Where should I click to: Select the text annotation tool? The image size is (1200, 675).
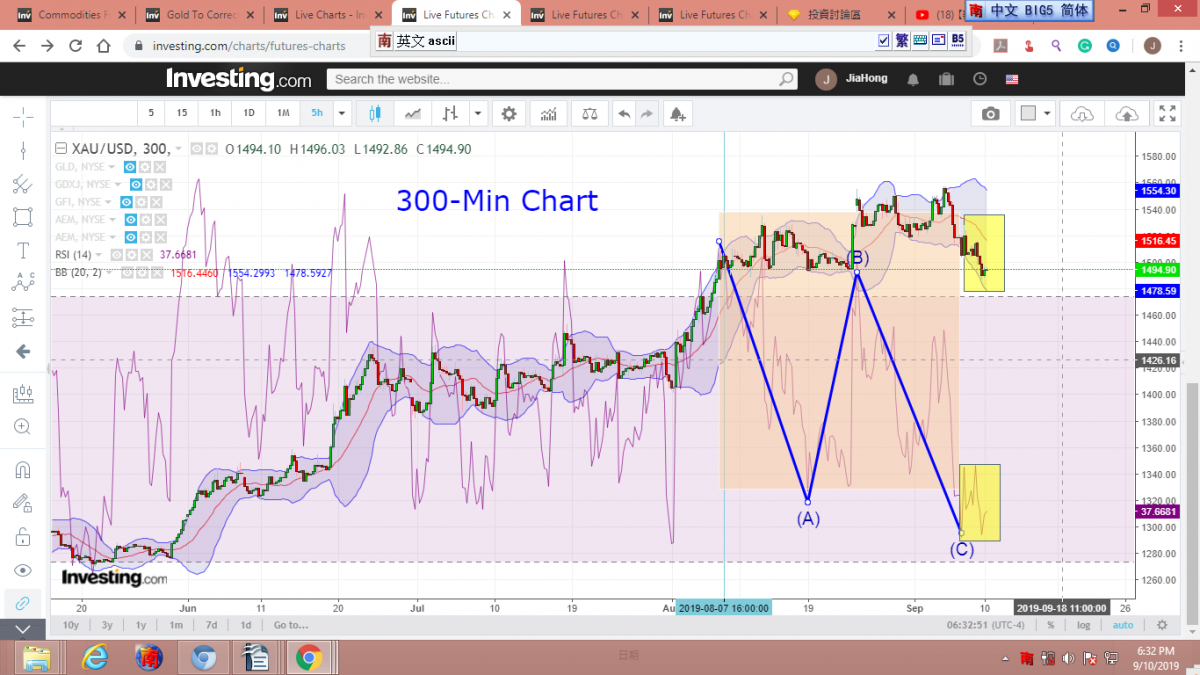point(23,251)
